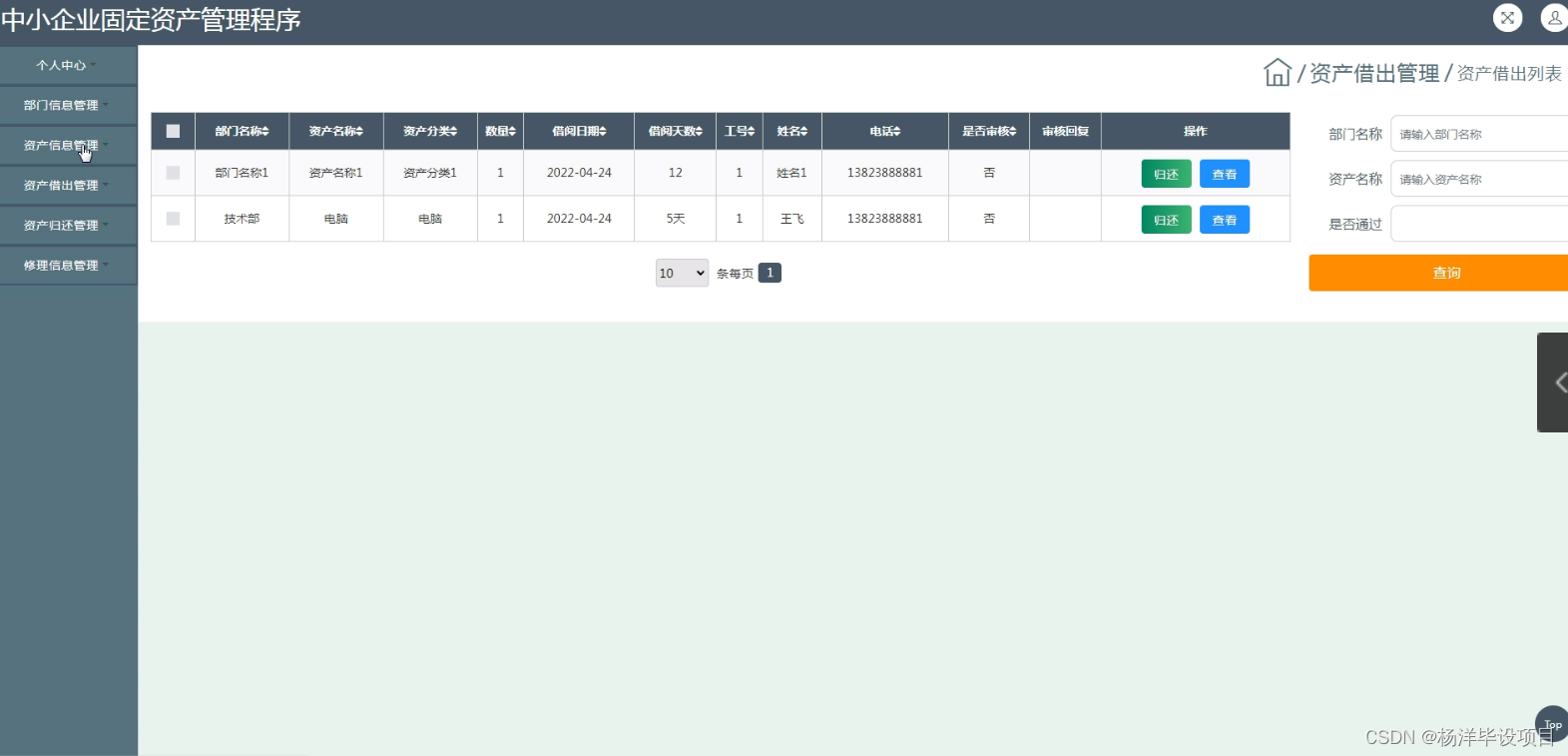Focus the 部门名称 search input
The width and height of the screenshot is (1568, 756).
pyautogui.click(x=1479, y=134)
